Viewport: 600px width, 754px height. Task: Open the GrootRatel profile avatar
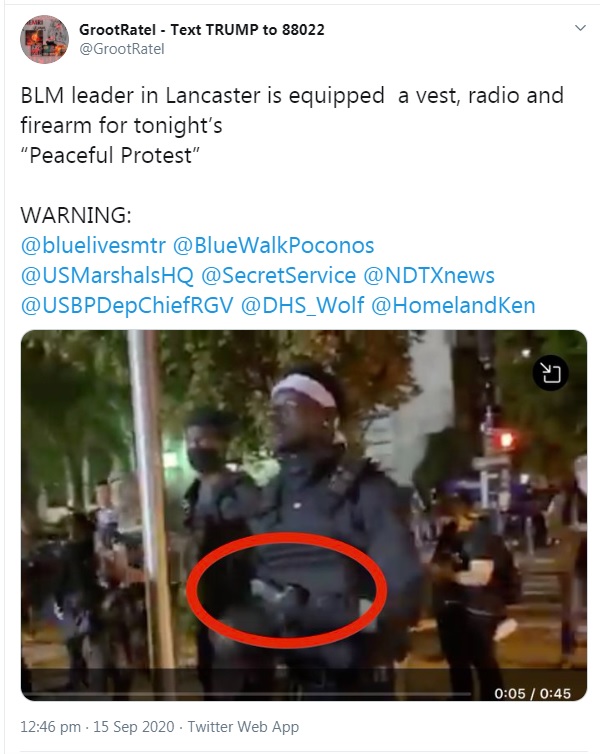[x=44, y=39]
